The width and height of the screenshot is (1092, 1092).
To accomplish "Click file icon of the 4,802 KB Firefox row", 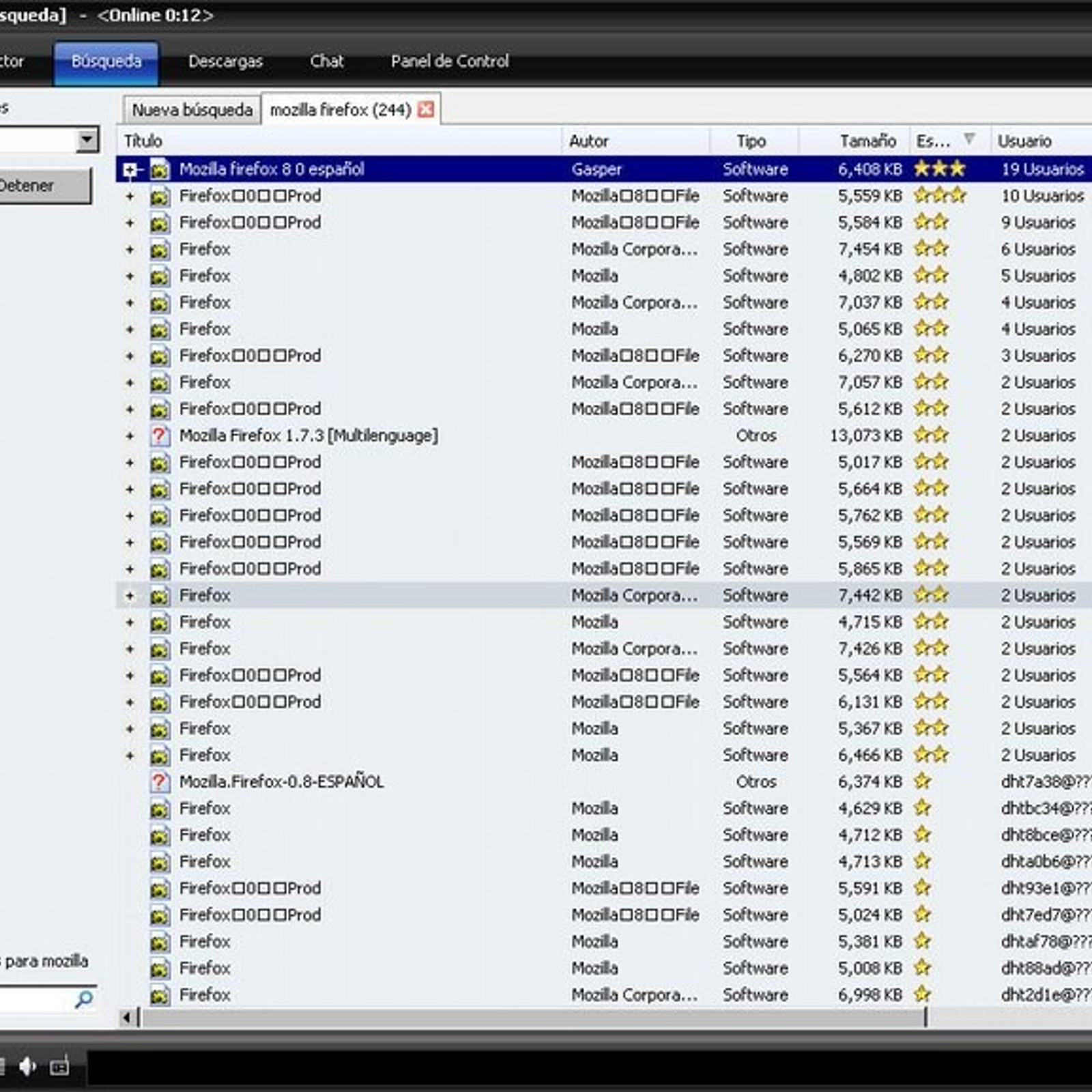I will pos(160,276).
